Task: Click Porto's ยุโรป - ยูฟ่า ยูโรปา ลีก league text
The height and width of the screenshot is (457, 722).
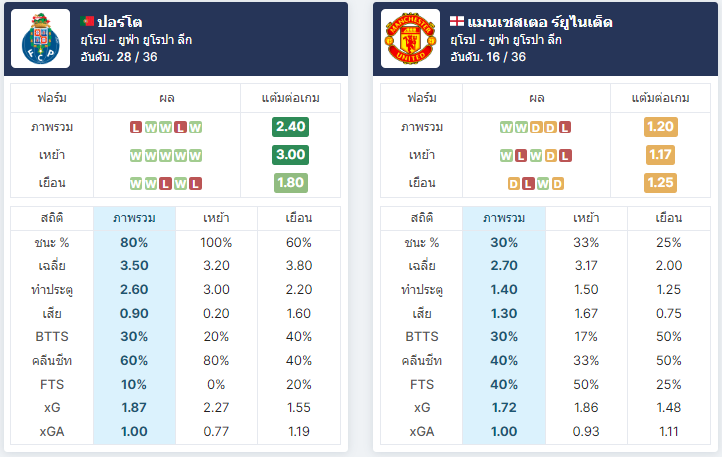Action: coord(136,40)
